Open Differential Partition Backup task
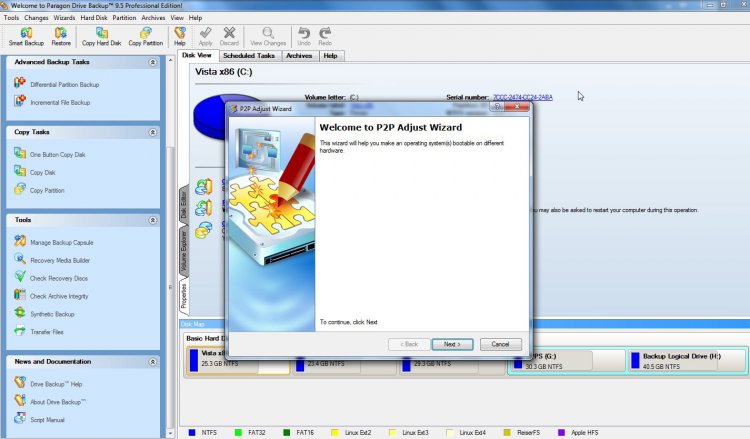 point(57,84)
